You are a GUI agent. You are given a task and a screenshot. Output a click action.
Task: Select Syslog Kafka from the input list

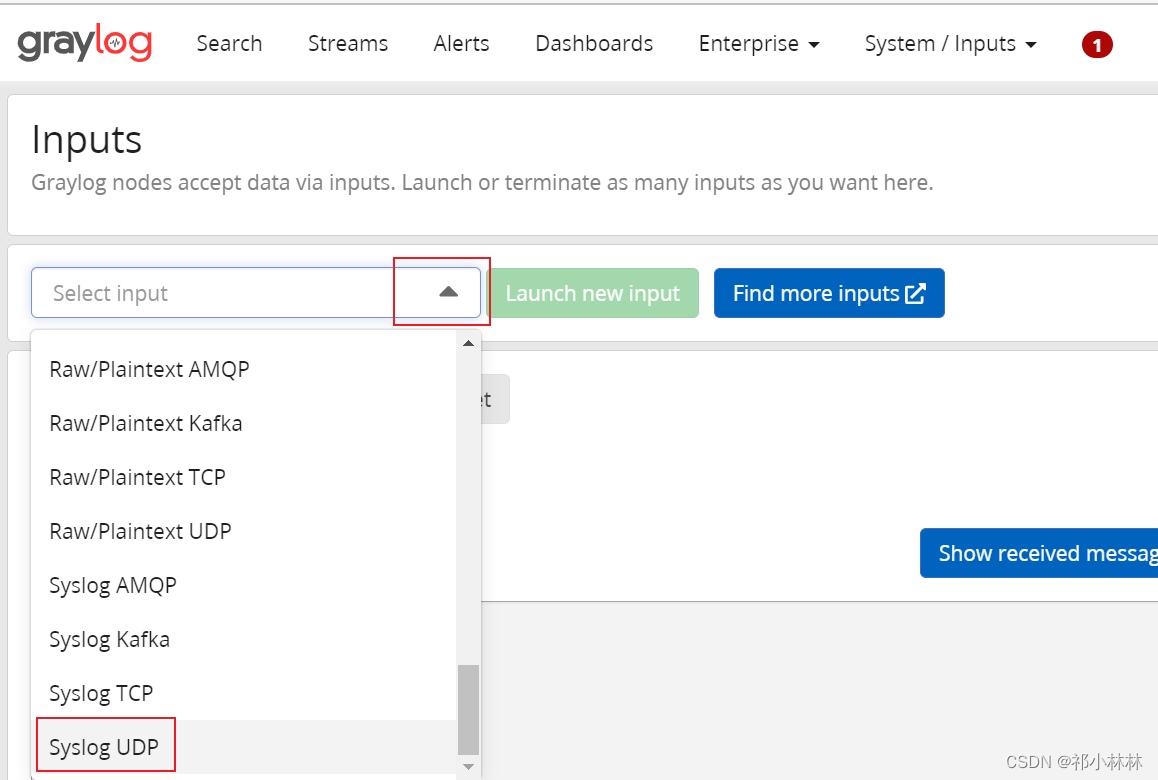[x=110, y=639]
